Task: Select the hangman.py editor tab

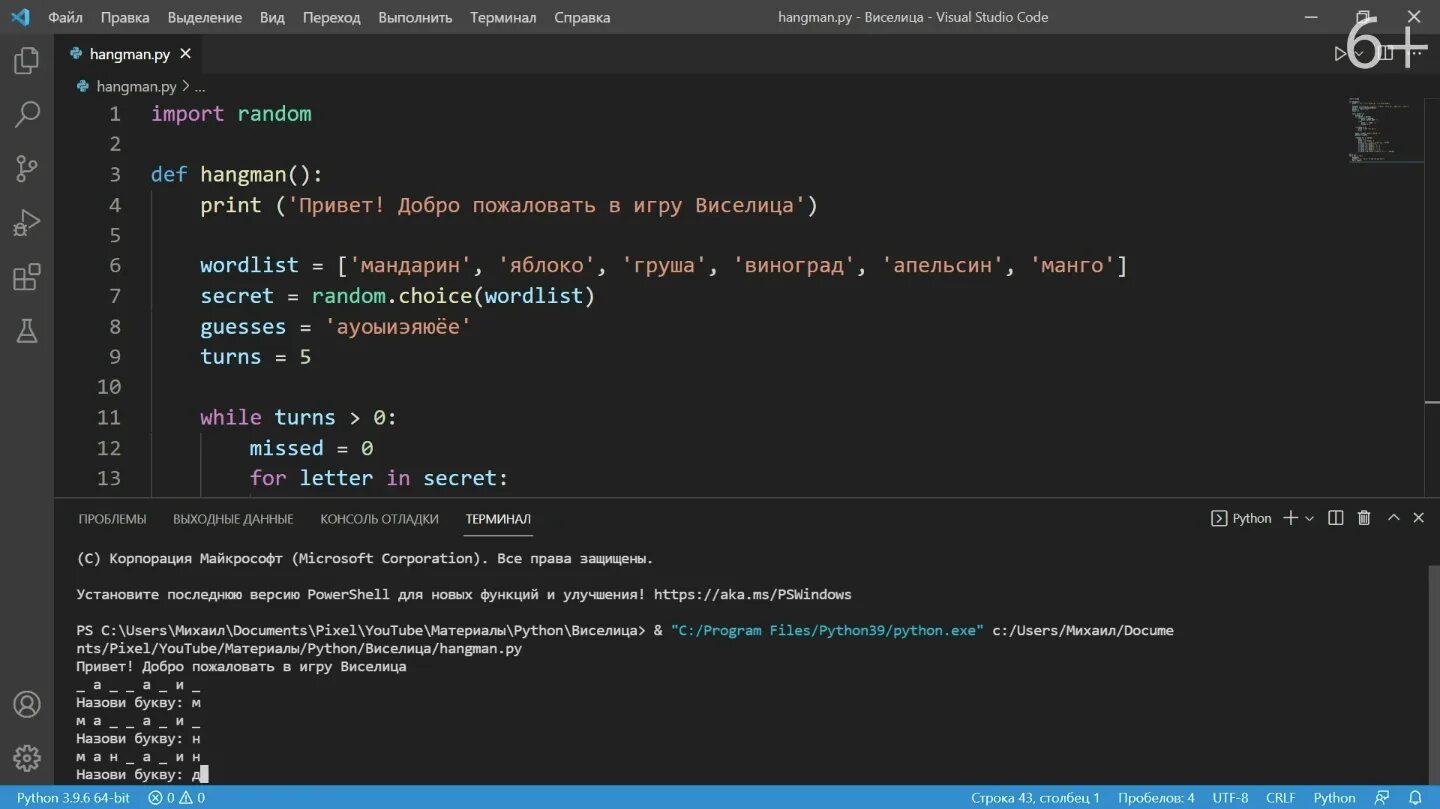Action: click(x=129, y=54)
